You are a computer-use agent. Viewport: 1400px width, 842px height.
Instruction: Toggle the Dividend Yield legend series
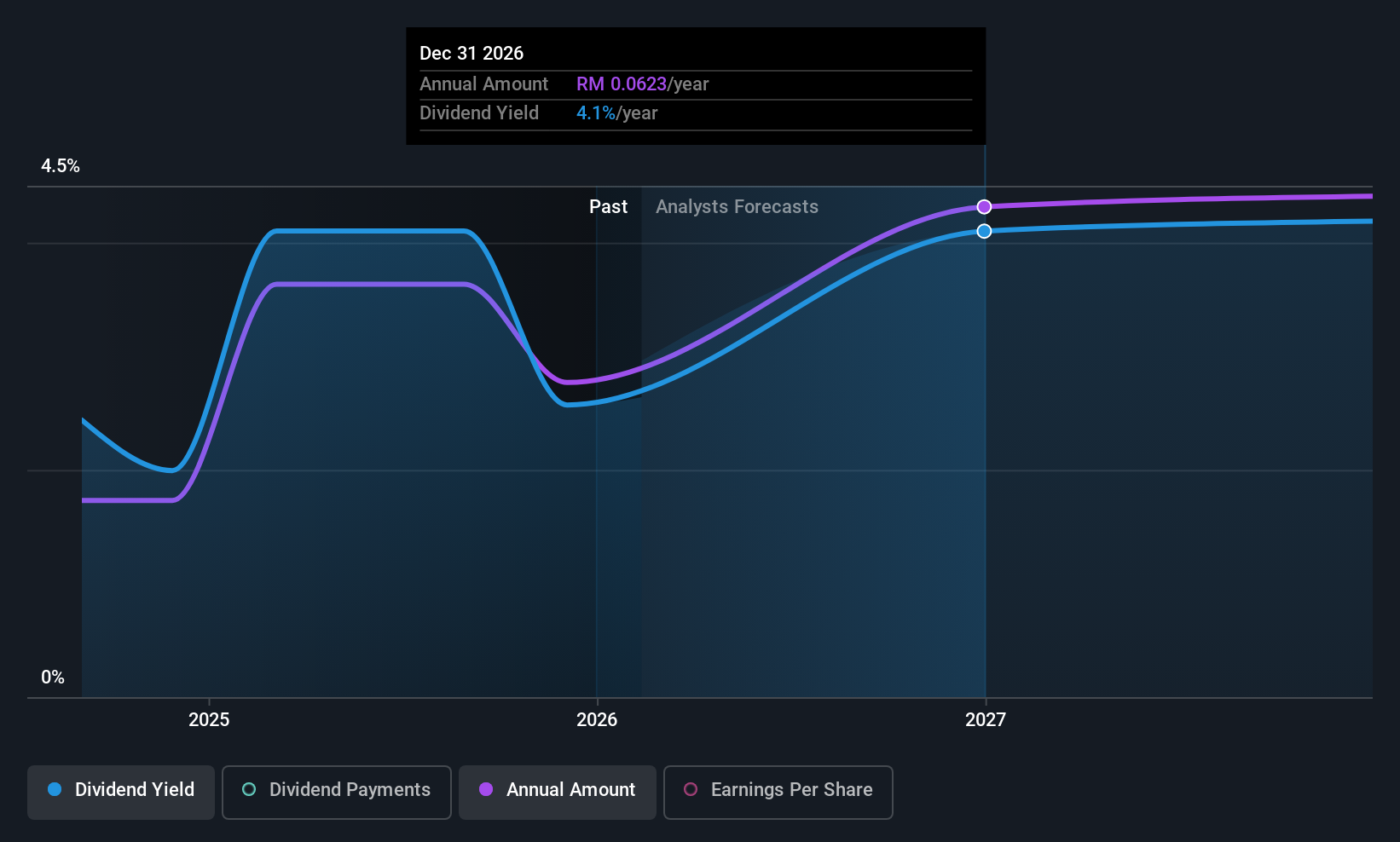pos(121,792)
